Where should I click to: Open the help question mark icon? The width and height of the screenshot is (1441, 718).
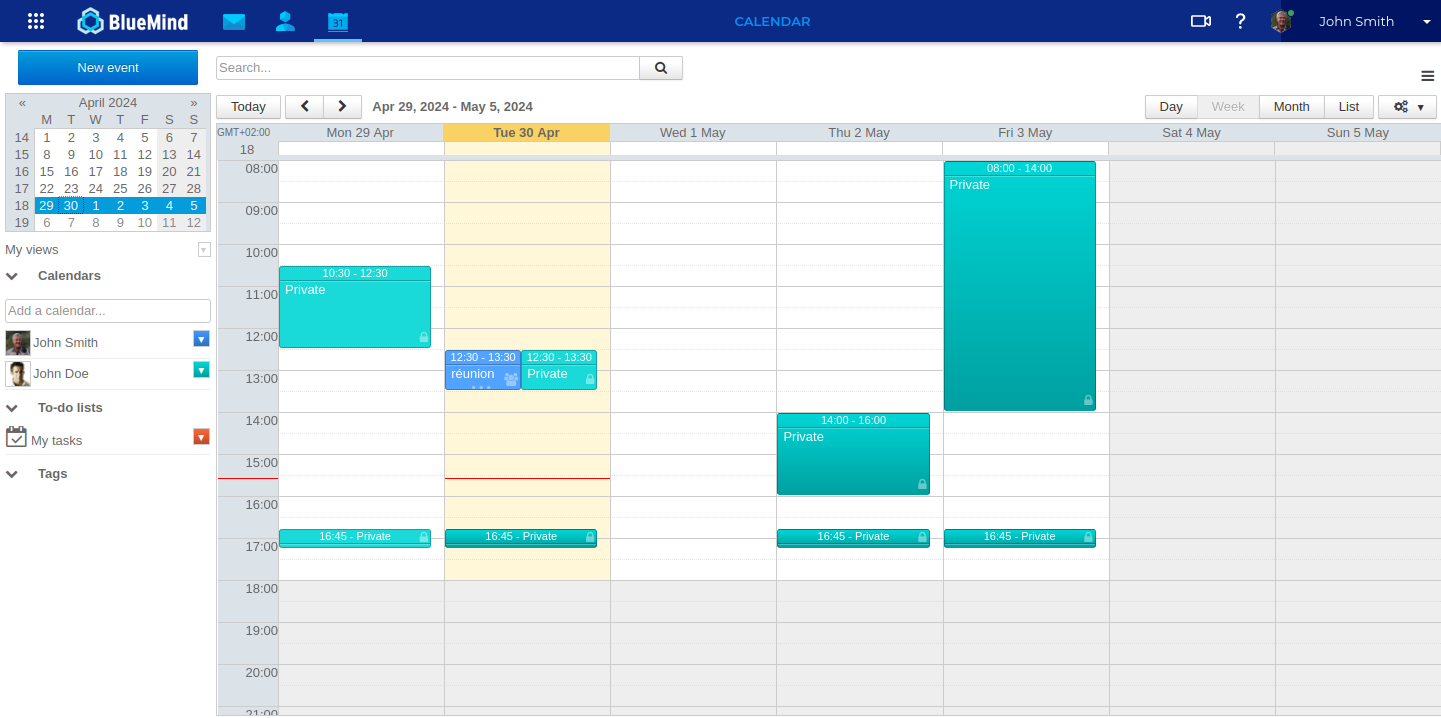1240,21
